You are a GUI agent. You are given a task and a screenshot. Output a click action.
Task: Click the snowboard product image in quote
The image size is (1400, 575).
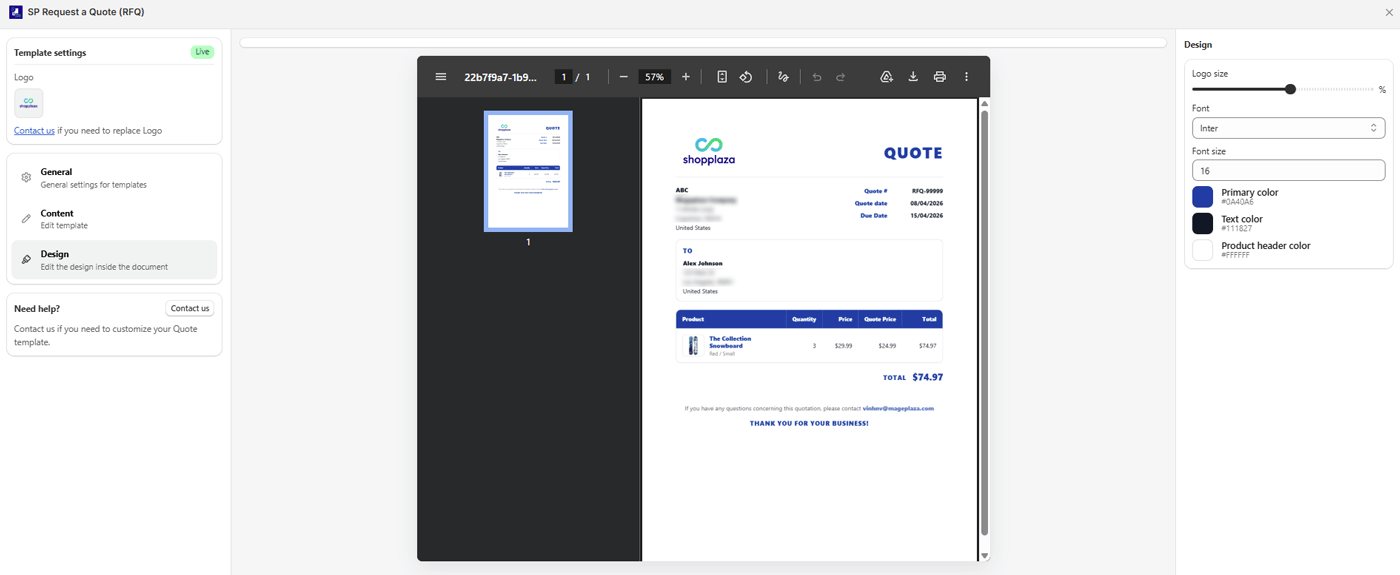(694, 346)
